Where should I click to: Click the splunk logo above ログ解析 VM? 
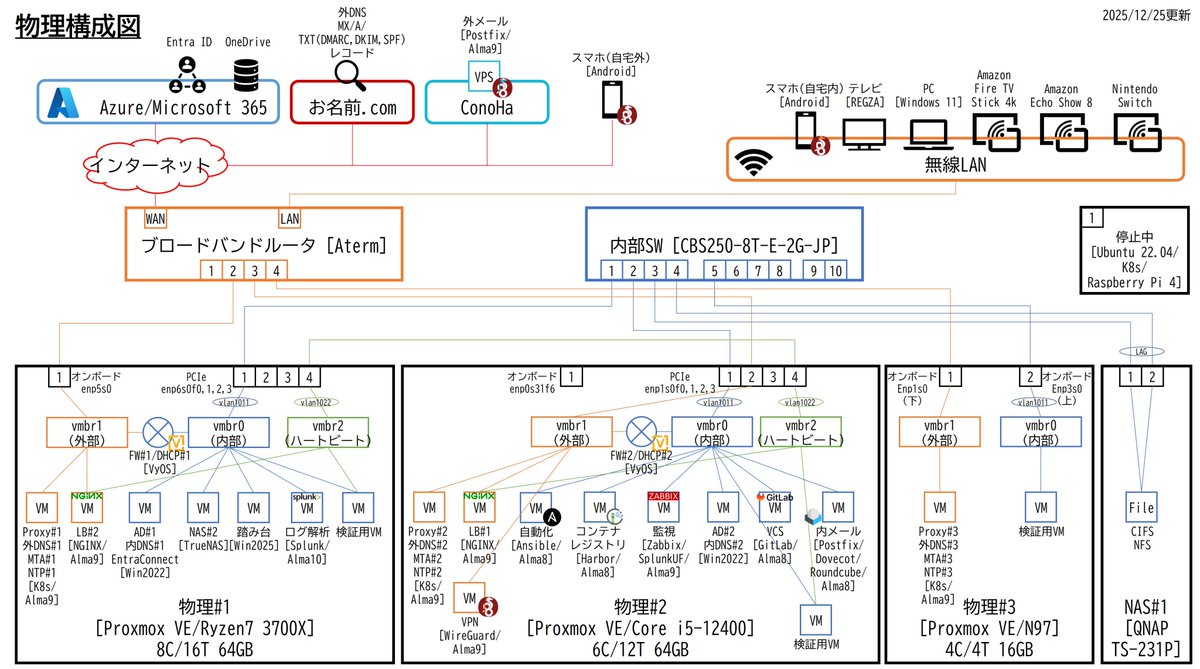point(306,495)
